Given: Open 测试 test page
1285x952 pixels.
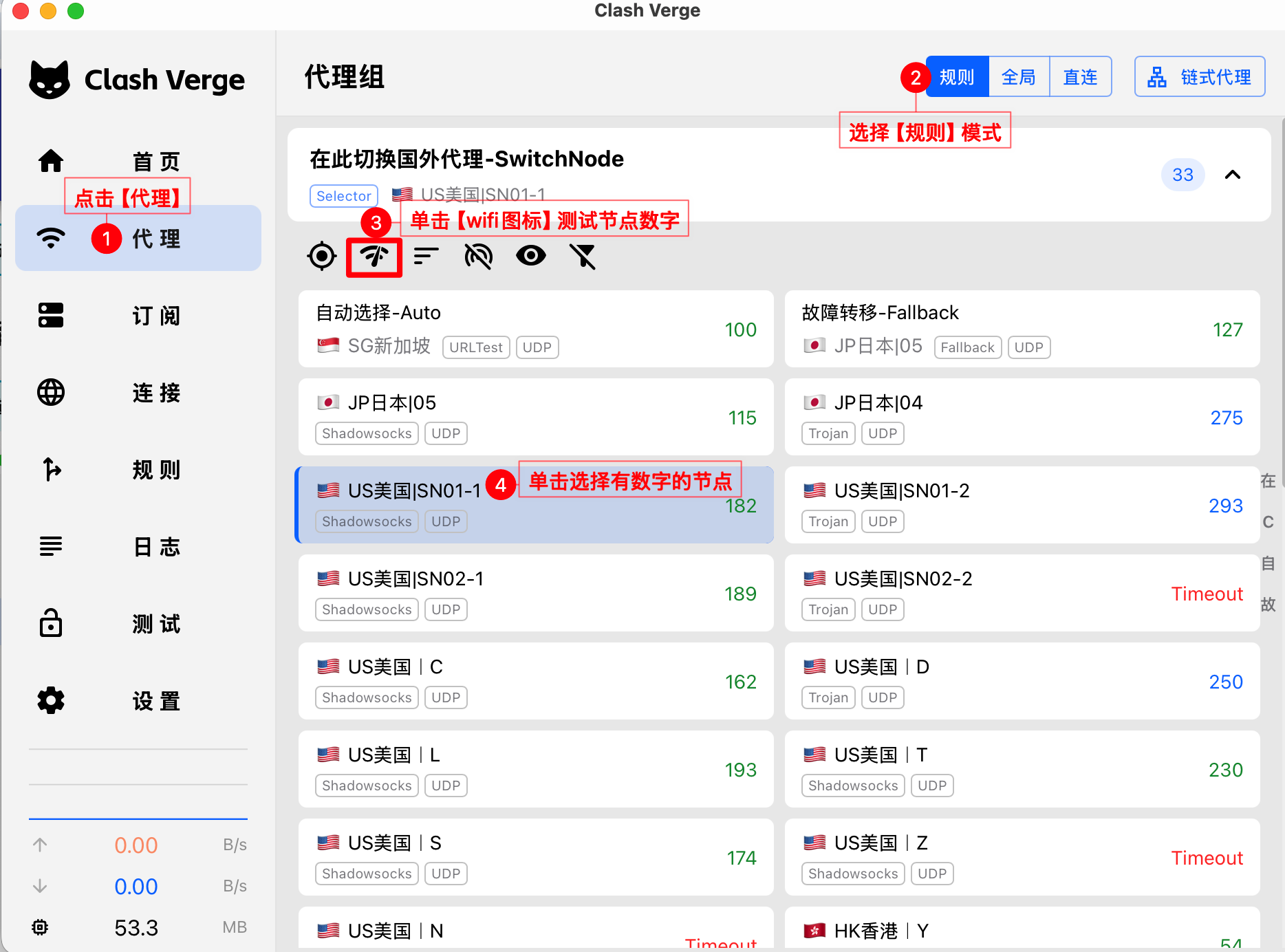Looking at the screenshot, I should pos(138,624).
